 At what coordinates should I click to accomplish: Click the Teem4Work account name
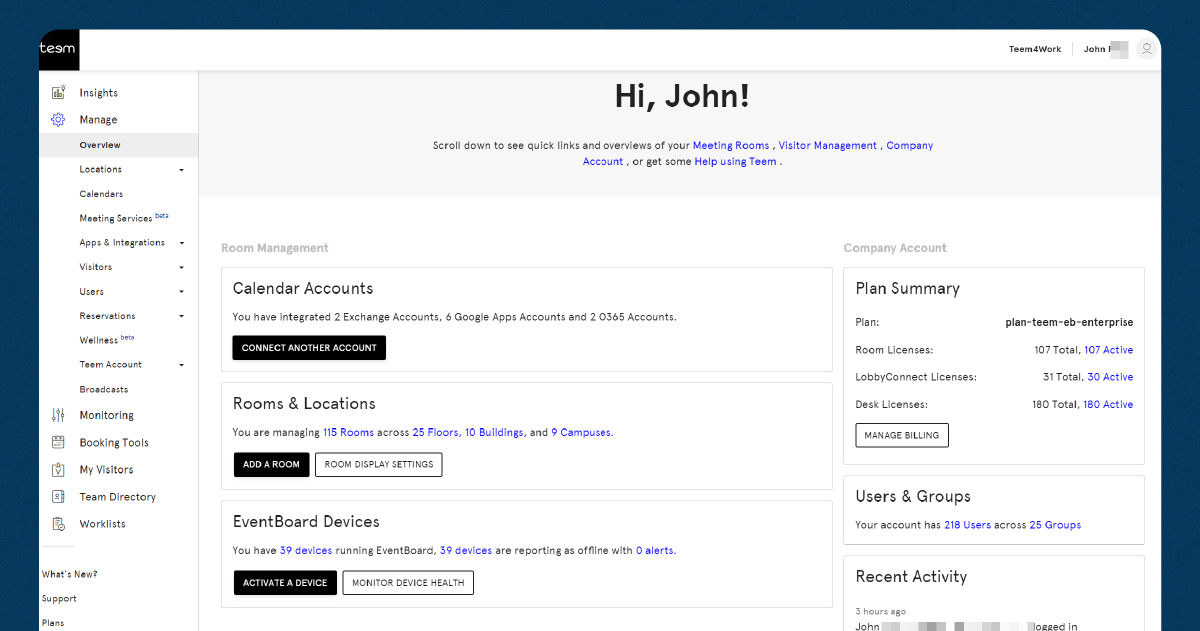click(x=1035, y=49)
